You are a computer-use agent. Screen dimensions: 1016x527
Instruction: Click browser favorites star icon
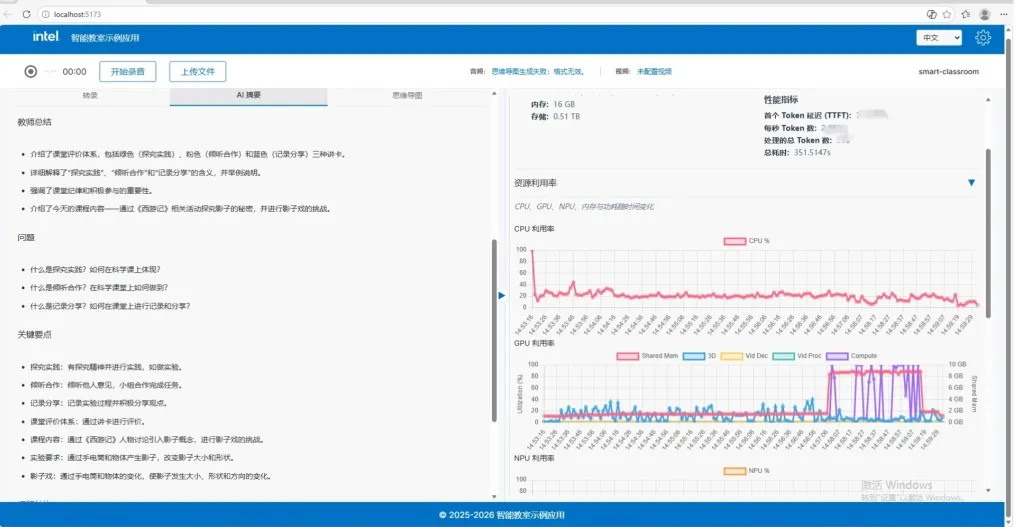(965, 14)
